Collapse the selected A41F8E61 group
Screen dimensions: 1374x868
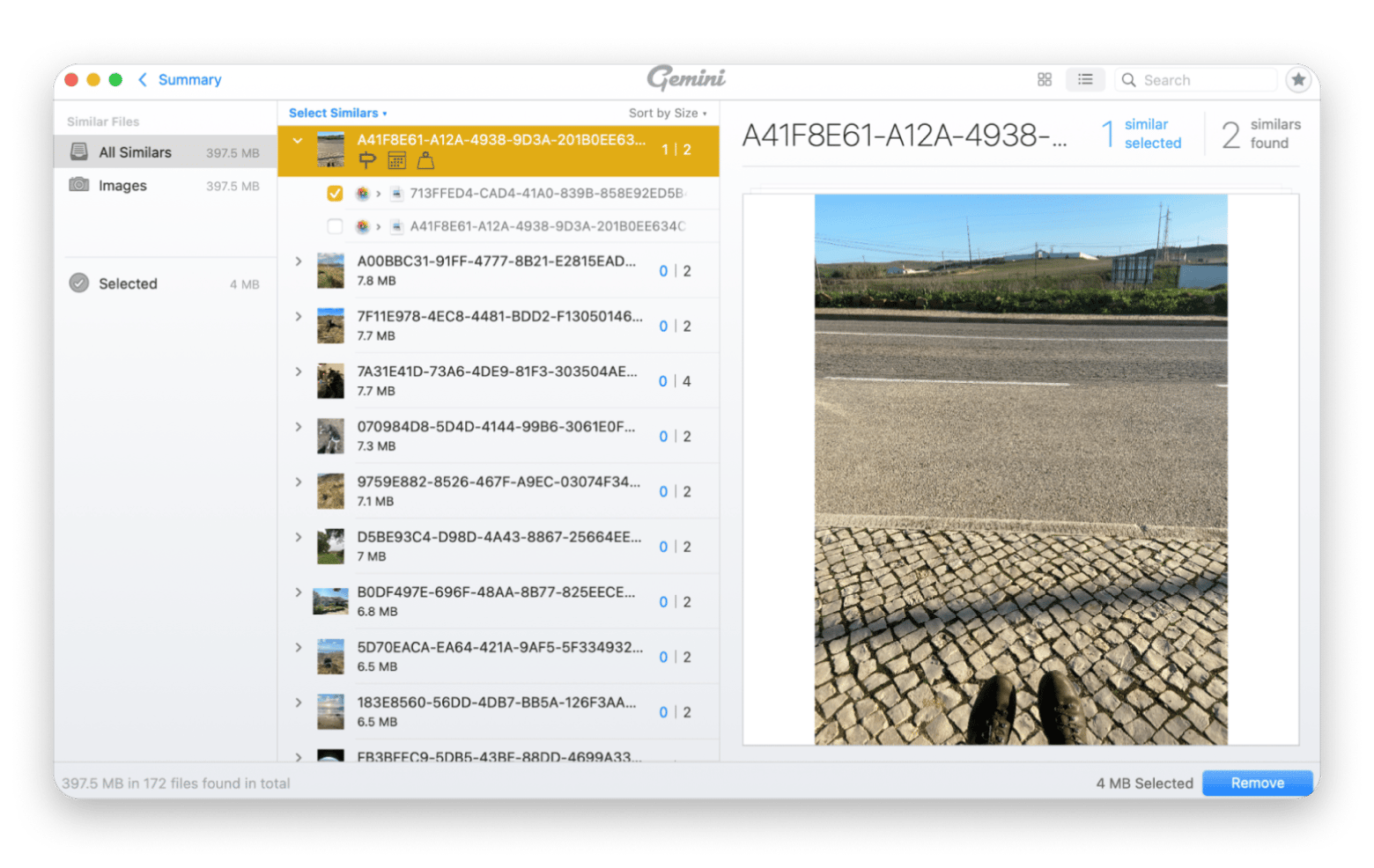pyautogui.click(x=298, y=141)
